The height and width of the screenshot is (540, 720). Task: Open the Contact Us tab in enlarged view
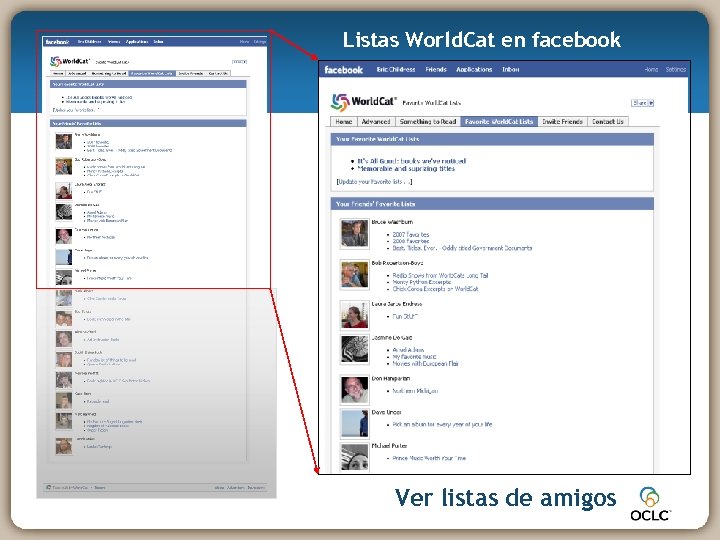pos(608,121)
